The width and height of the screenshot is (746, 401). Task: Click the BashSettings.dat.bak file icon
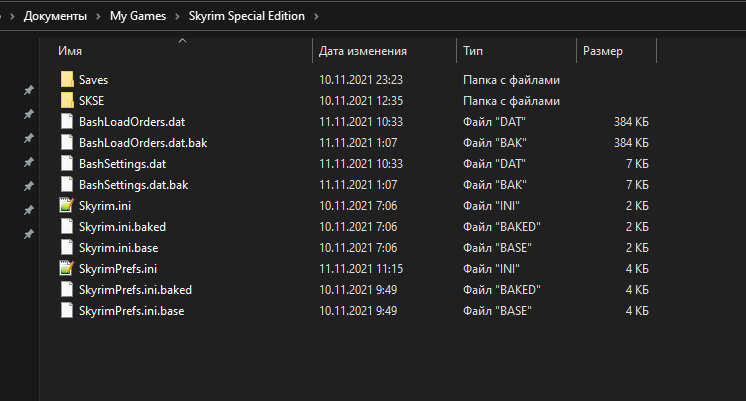67,184
